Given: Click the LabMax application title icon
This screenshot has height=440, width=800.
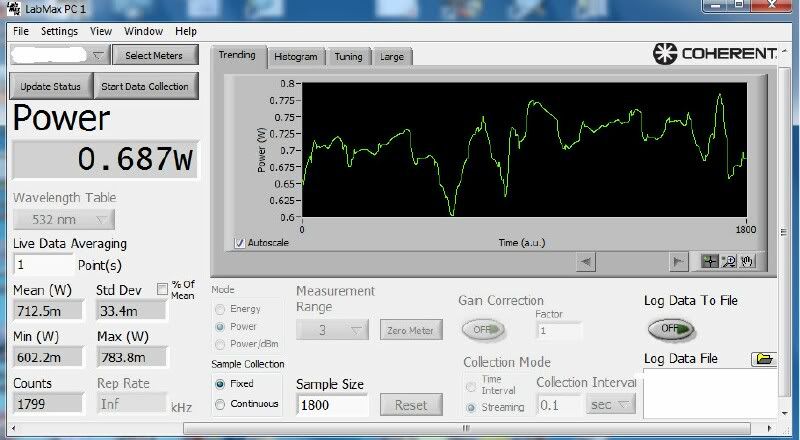Looking at the screenshot, I should point(14,9).
